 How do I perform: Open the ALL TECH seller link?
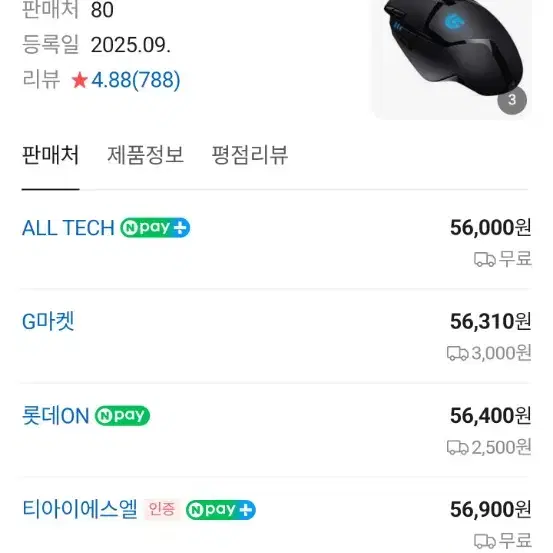point(68,228)
